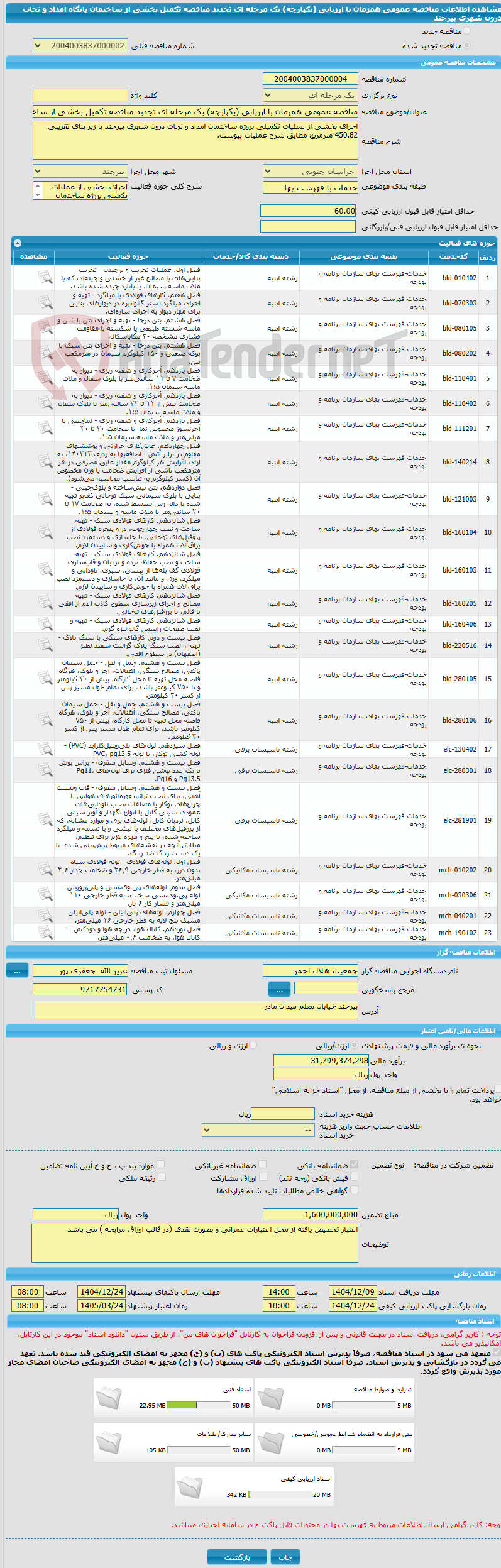
Task: Click ellipsis button beside مرجع پاسخگویی
Action: (279, 989)
